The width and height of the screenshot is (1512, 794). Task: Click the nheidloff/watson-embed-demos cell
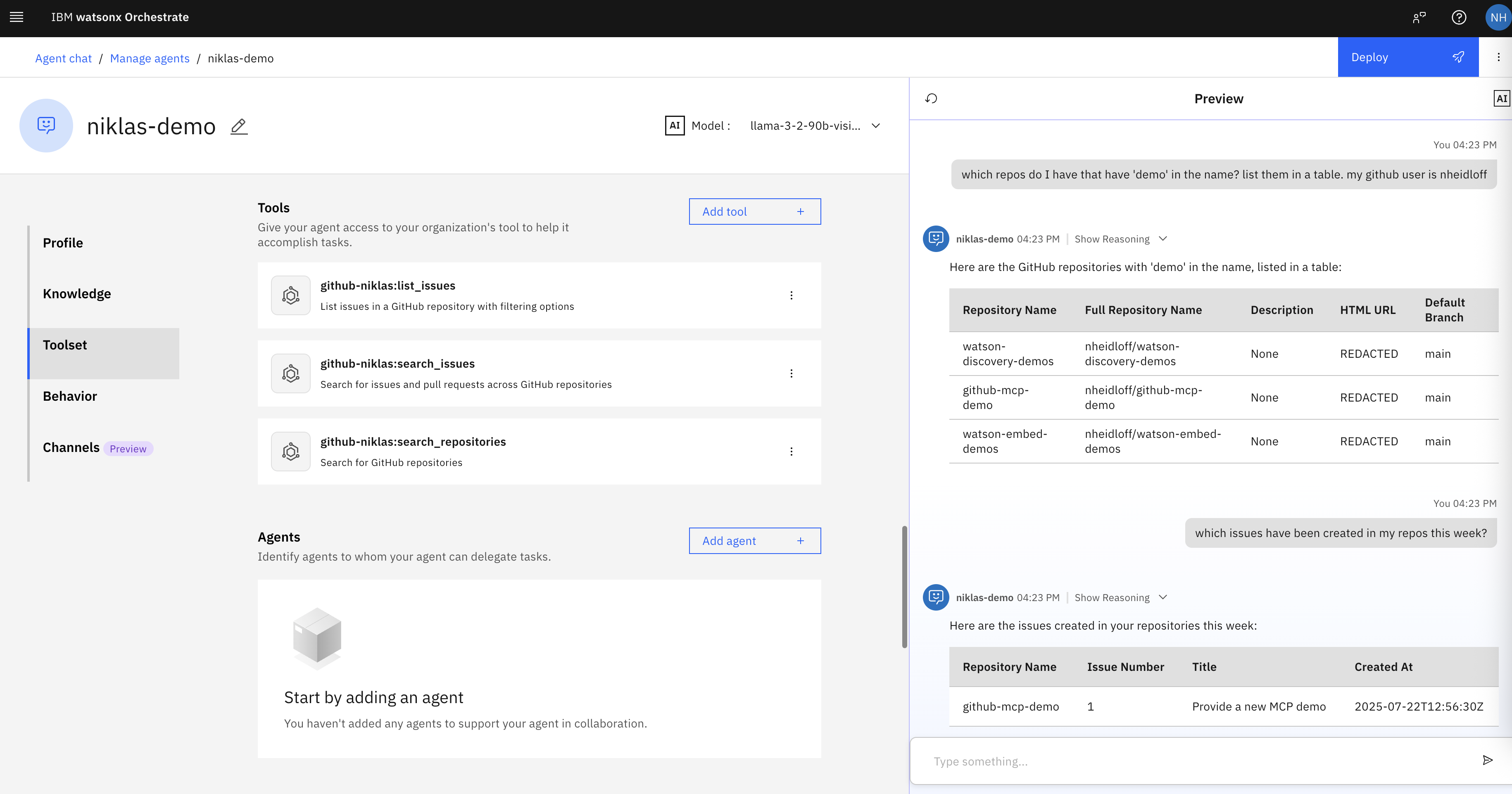point(1153,441)
